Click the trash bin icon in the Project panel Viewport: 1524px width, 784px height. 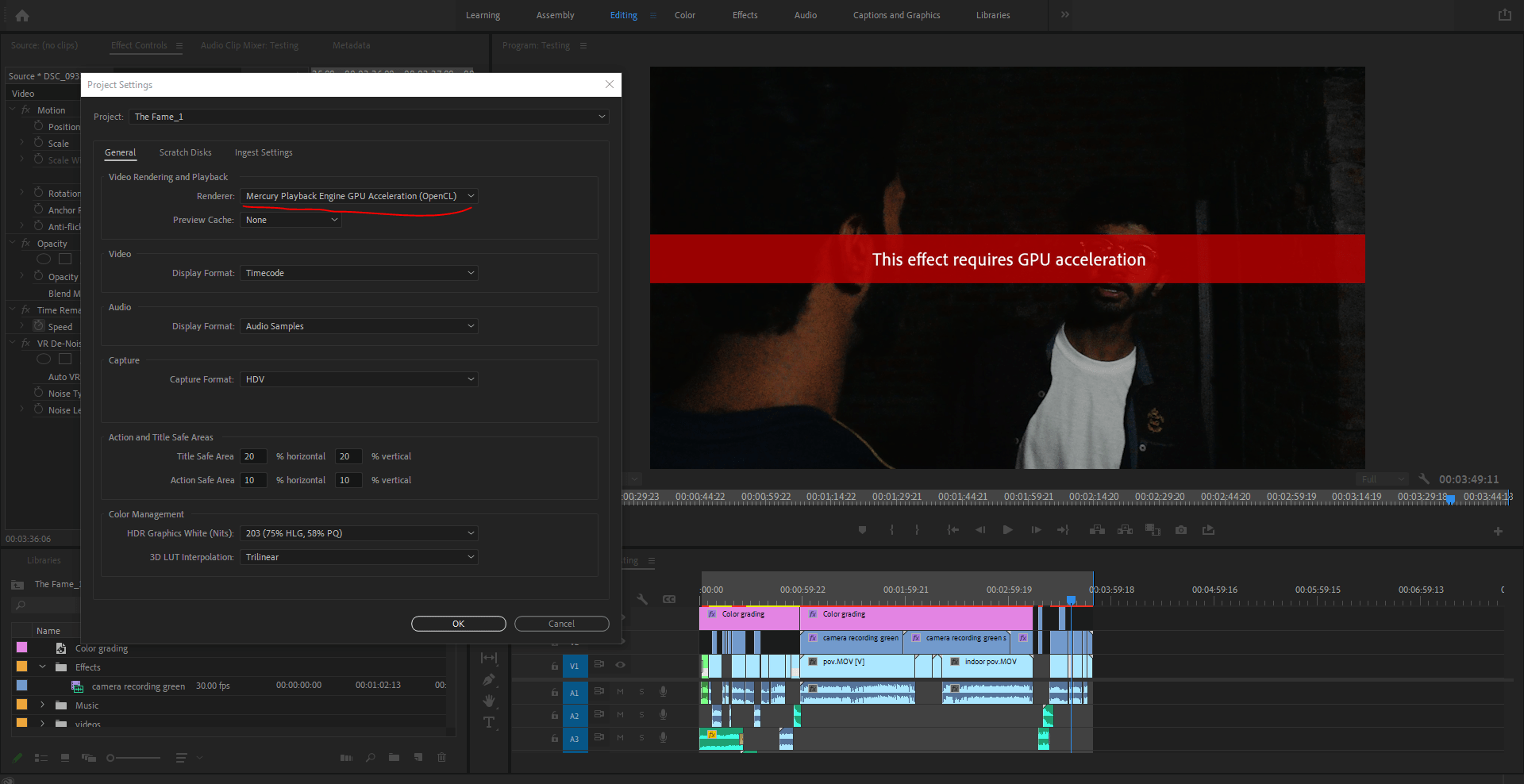click(x=442, y=758)
